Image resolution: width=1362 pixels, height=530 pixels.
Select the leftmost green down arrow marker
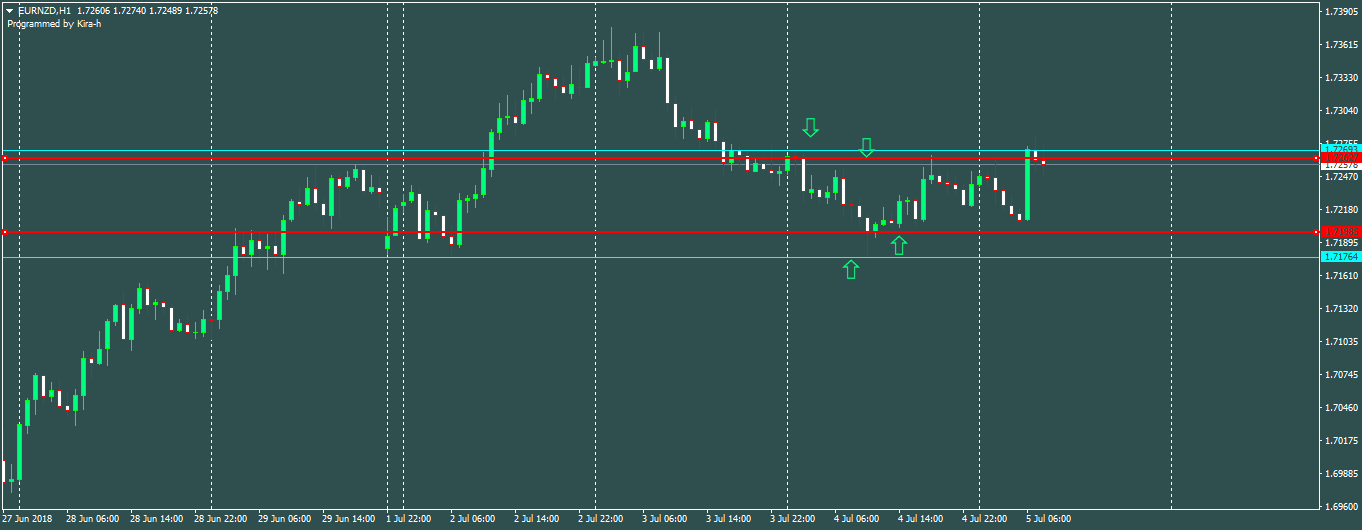coord(810,127)
